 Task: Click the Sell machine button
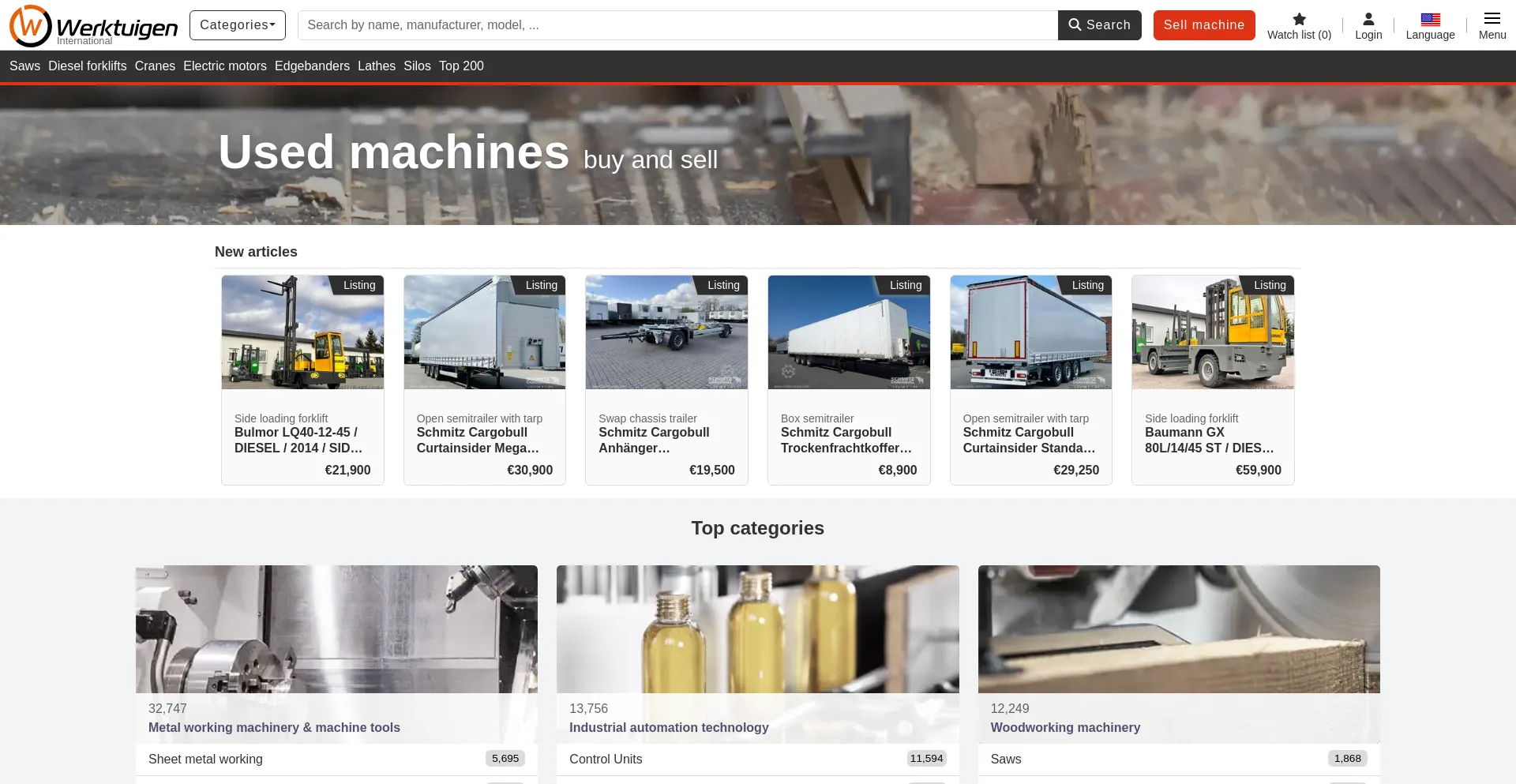(1204, 25)
